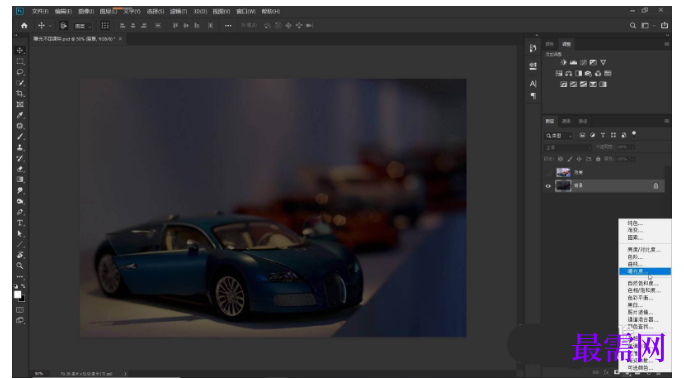684x379 pixels.
Task: Select the Gradient tool
Action: click(20, 180)
